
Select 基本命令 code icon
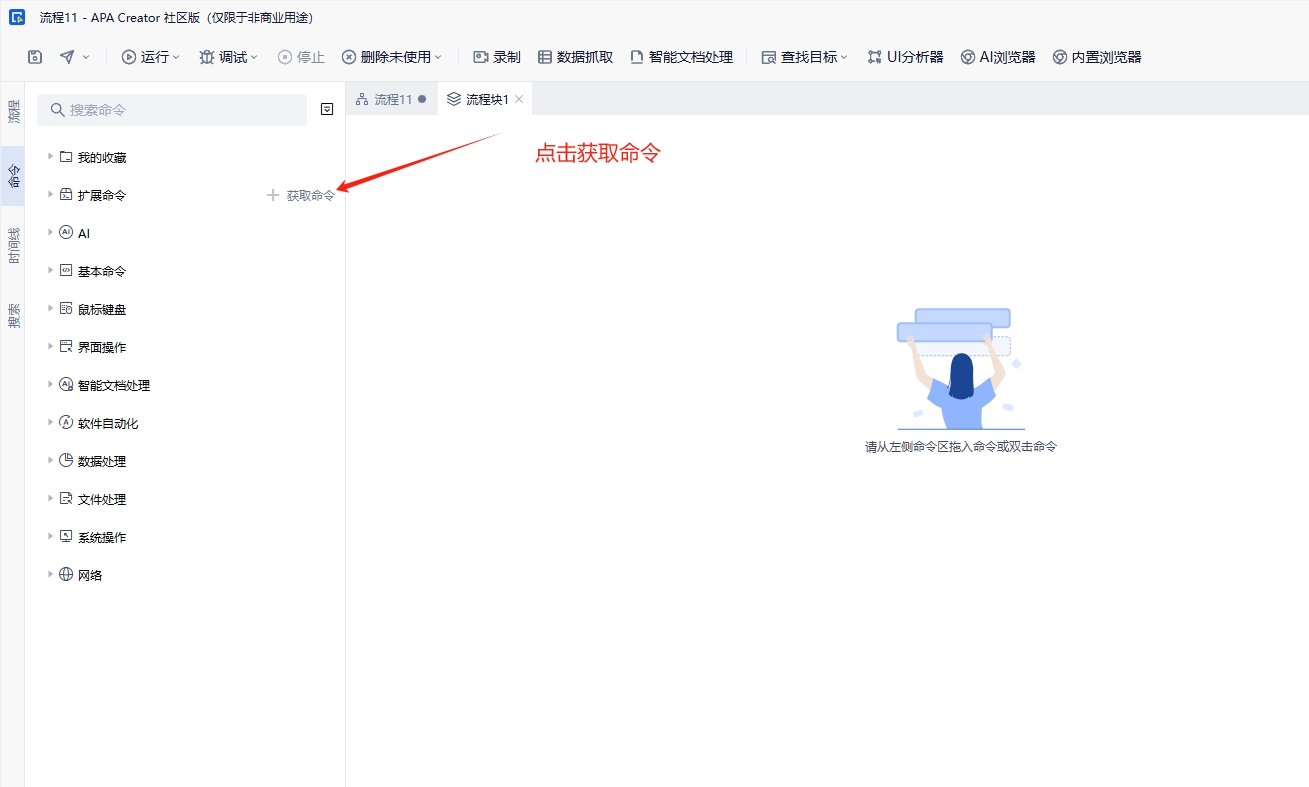(66, 271)
